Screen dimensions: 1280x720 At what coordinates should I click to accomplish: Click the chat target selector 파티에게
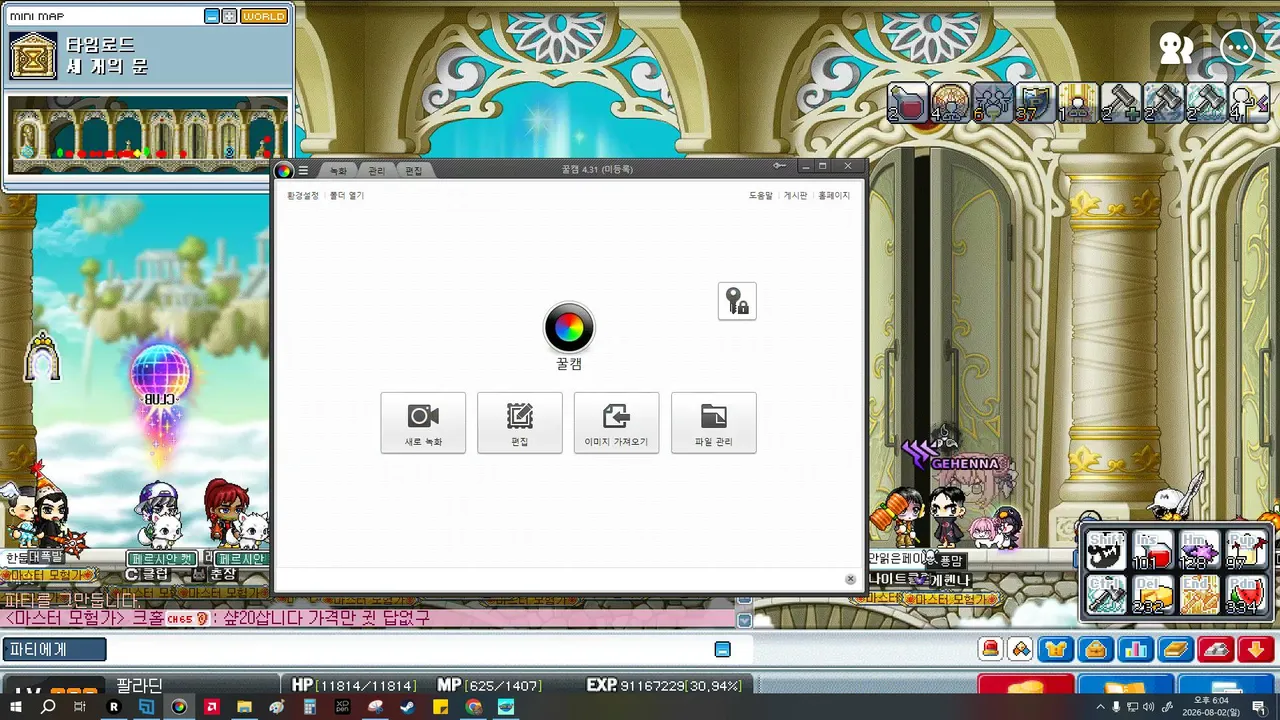(54, 650)
